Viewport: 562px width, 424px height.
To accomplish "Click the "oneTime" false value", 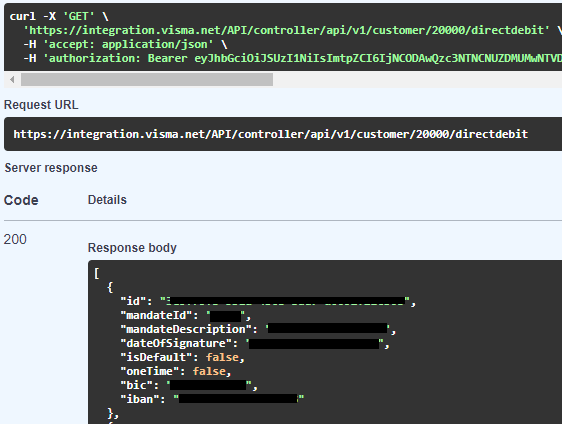I will click(209, 371).
